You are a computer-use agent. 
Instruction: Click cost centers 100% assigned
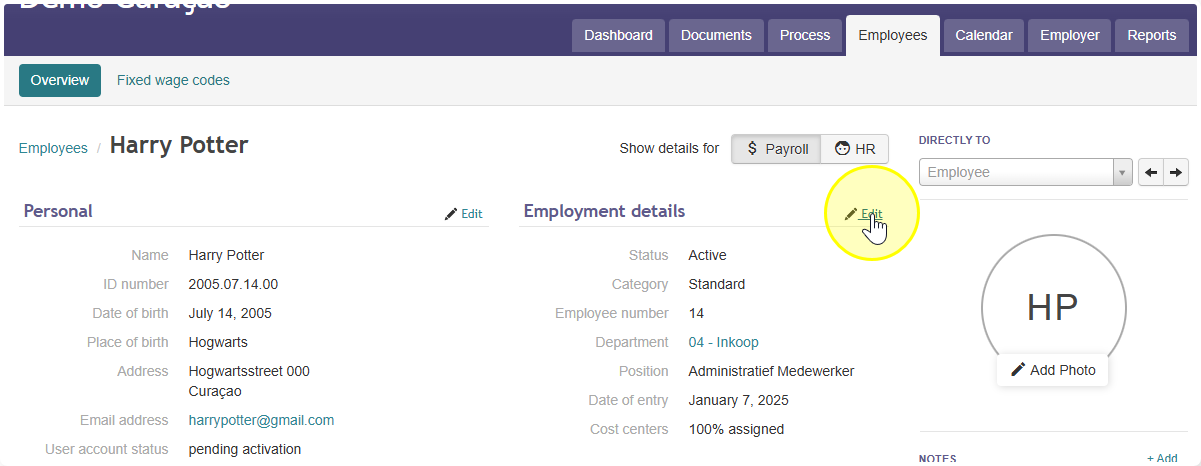coord(736,429)
